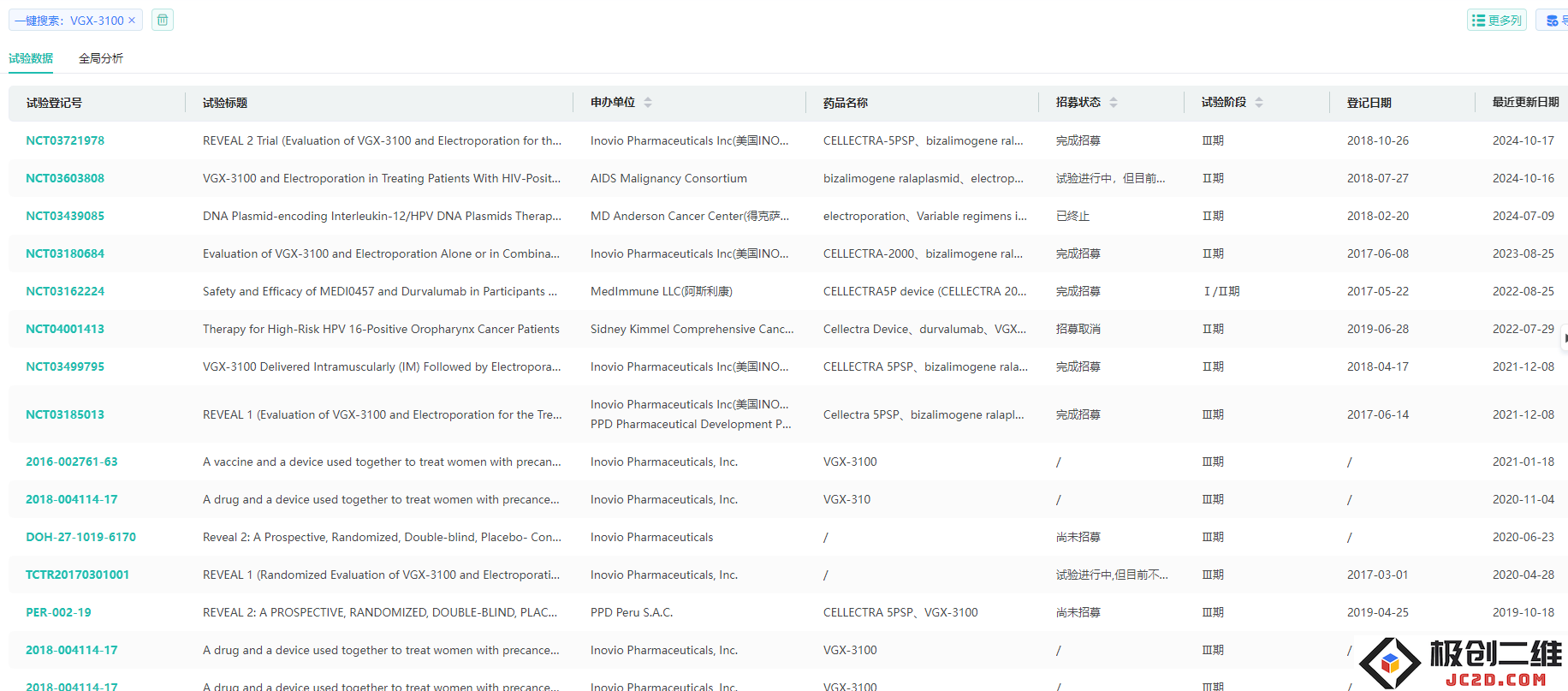Open trial DOH-27-1019-6170
1568x691 pixels.
80,537
